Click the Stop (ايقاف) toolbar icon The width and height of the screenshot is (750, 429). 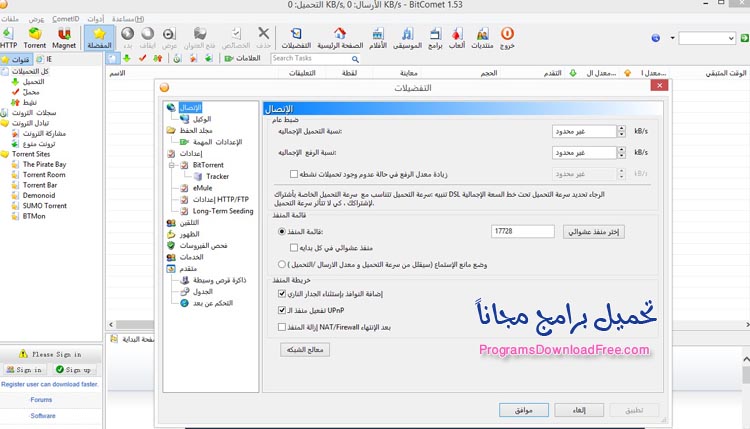[x=147, y=38]
